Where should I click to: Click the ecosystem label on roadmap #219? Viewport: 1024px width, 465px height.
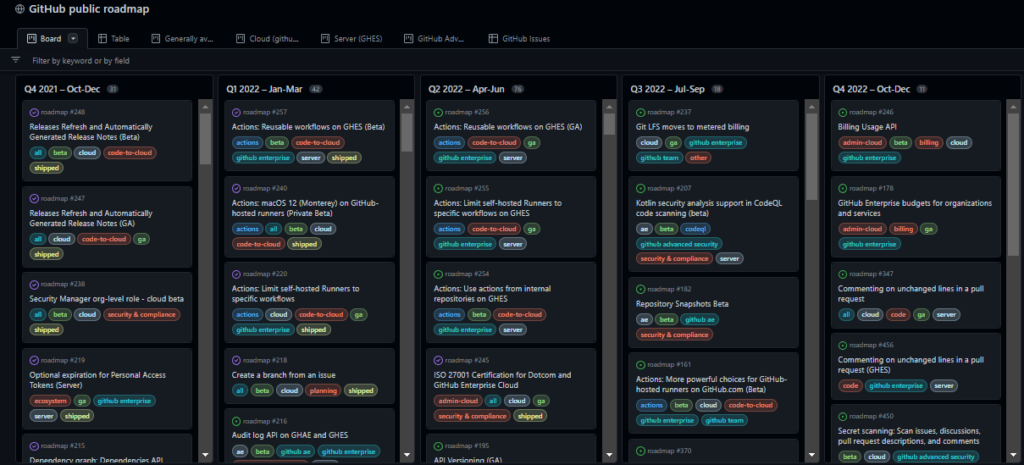tap(50, 400)
